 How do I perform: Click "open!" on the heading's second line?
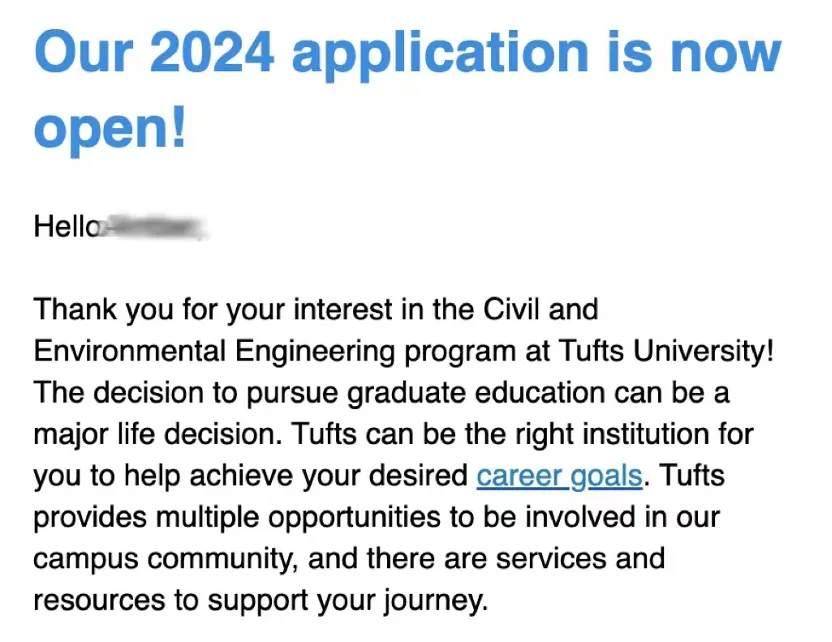pyautogui.click(x=111, y=128)
